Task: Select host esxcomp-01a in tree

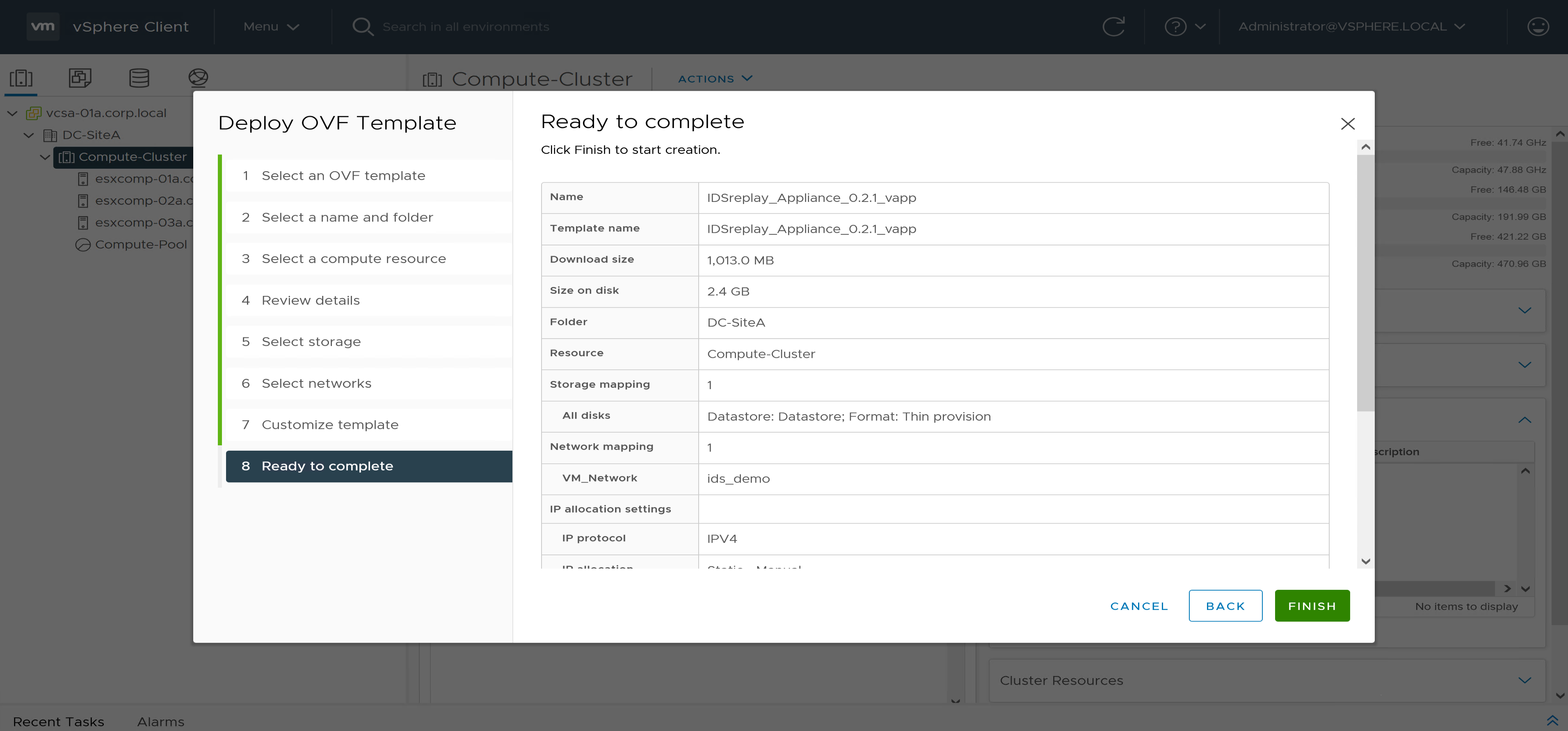Action: 144,179
